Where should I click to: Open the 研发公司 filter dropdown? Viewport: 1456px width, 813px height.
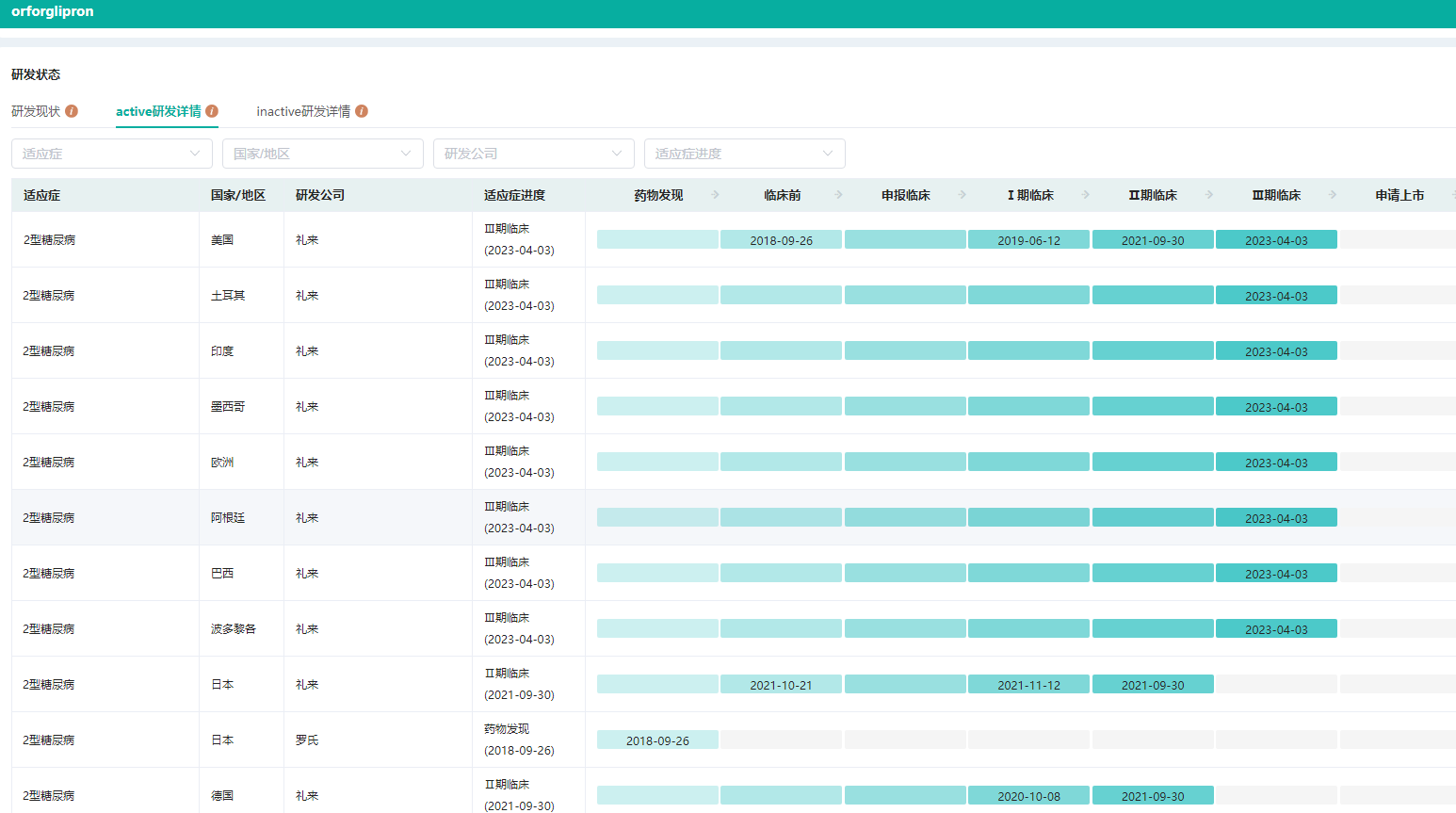[533, 154]
